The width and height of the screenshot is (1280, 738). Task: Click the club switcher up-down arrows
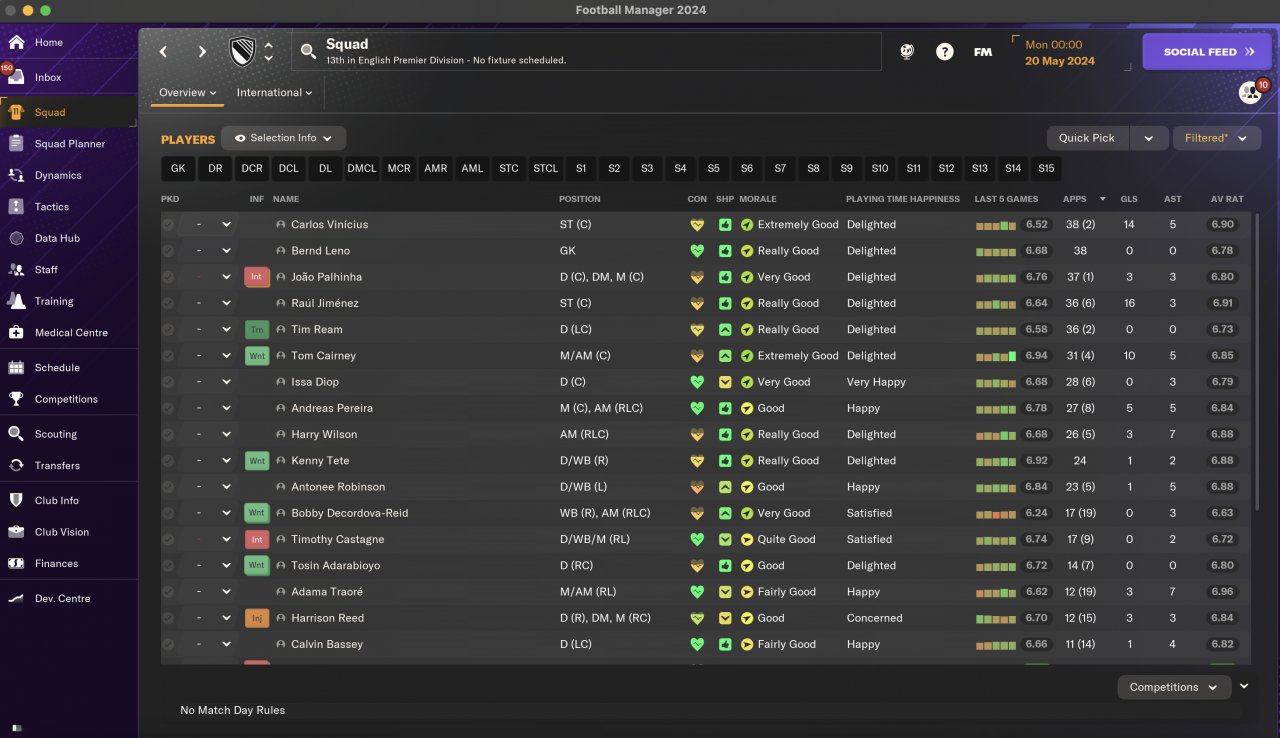click(268, 52)
